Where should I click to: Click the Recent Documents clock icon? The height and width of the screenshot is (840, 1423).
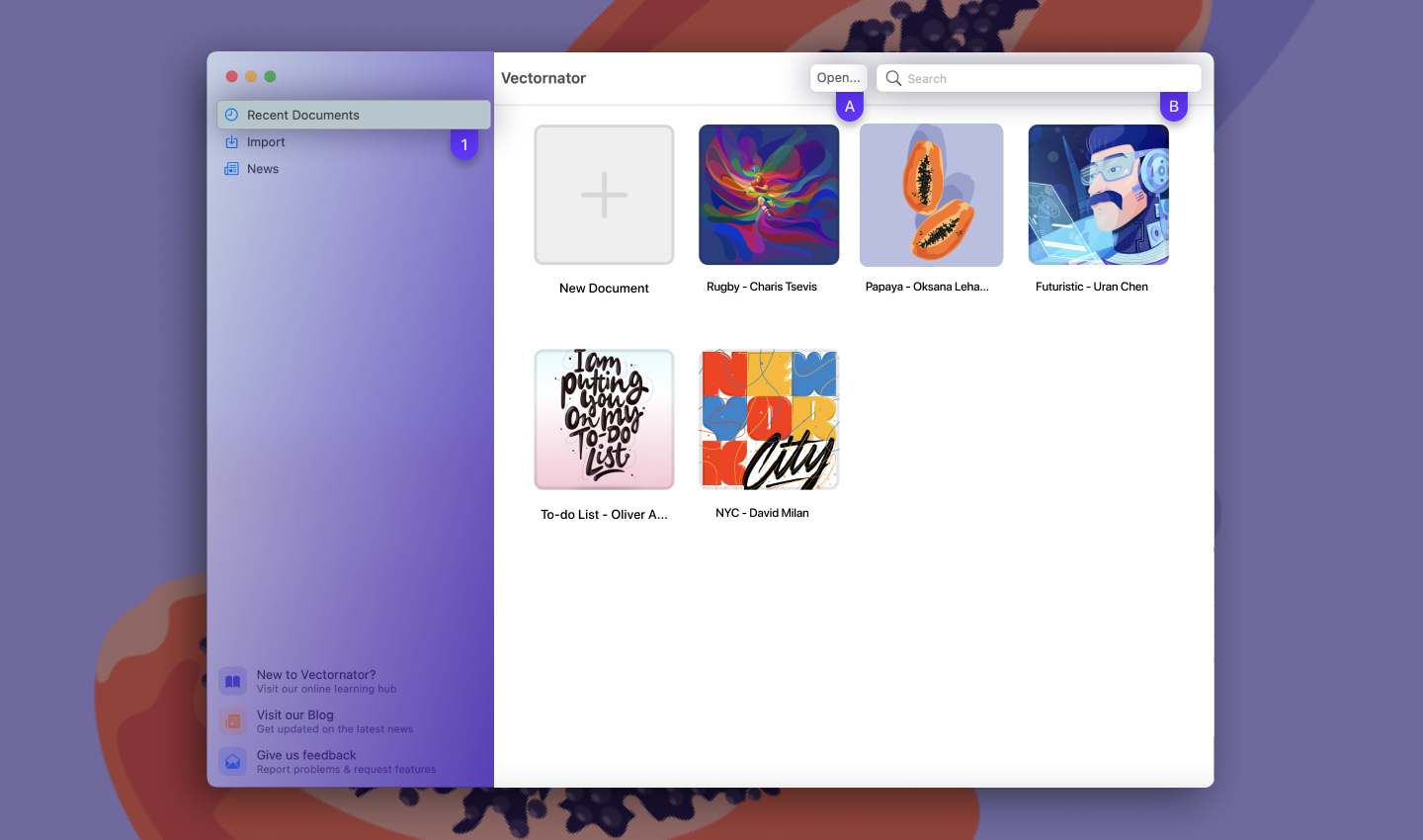coord(231,115)
